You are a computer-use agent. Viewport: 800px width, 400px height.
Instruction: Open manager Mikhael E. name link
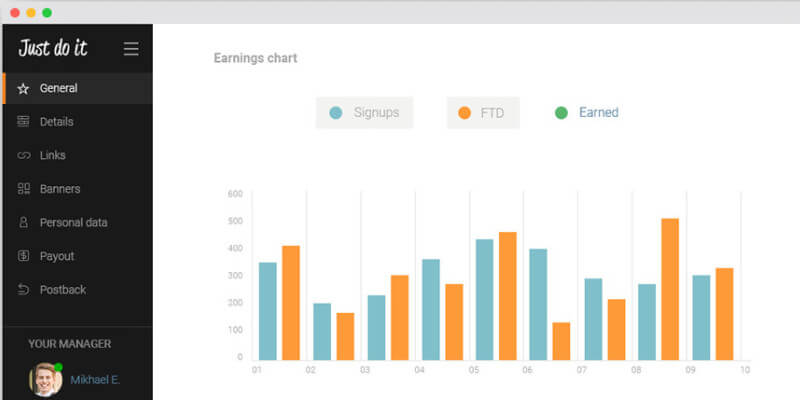pos(96,380)
